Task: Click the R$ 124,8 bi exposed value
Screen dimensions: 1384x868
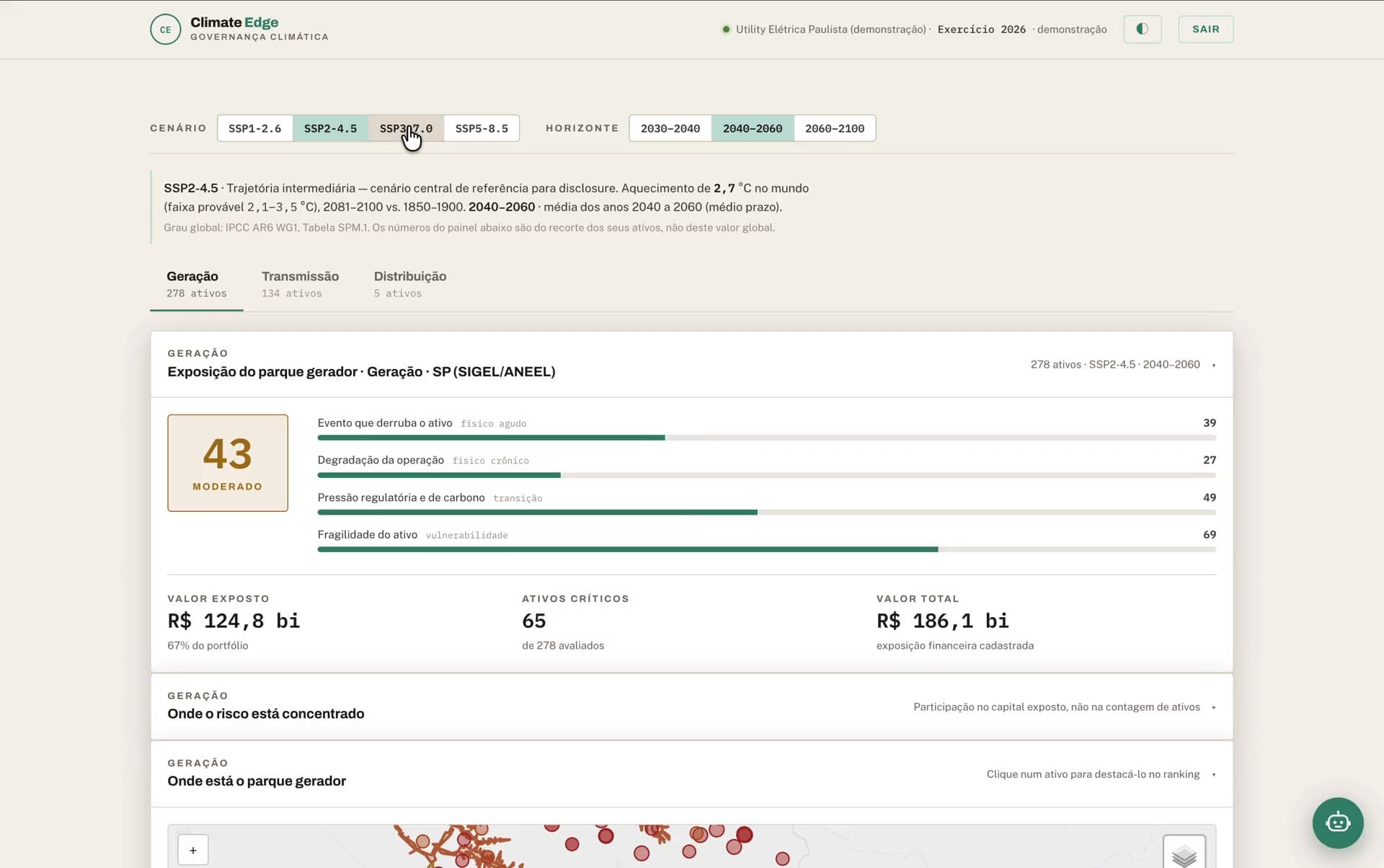Action: (234, 621)
